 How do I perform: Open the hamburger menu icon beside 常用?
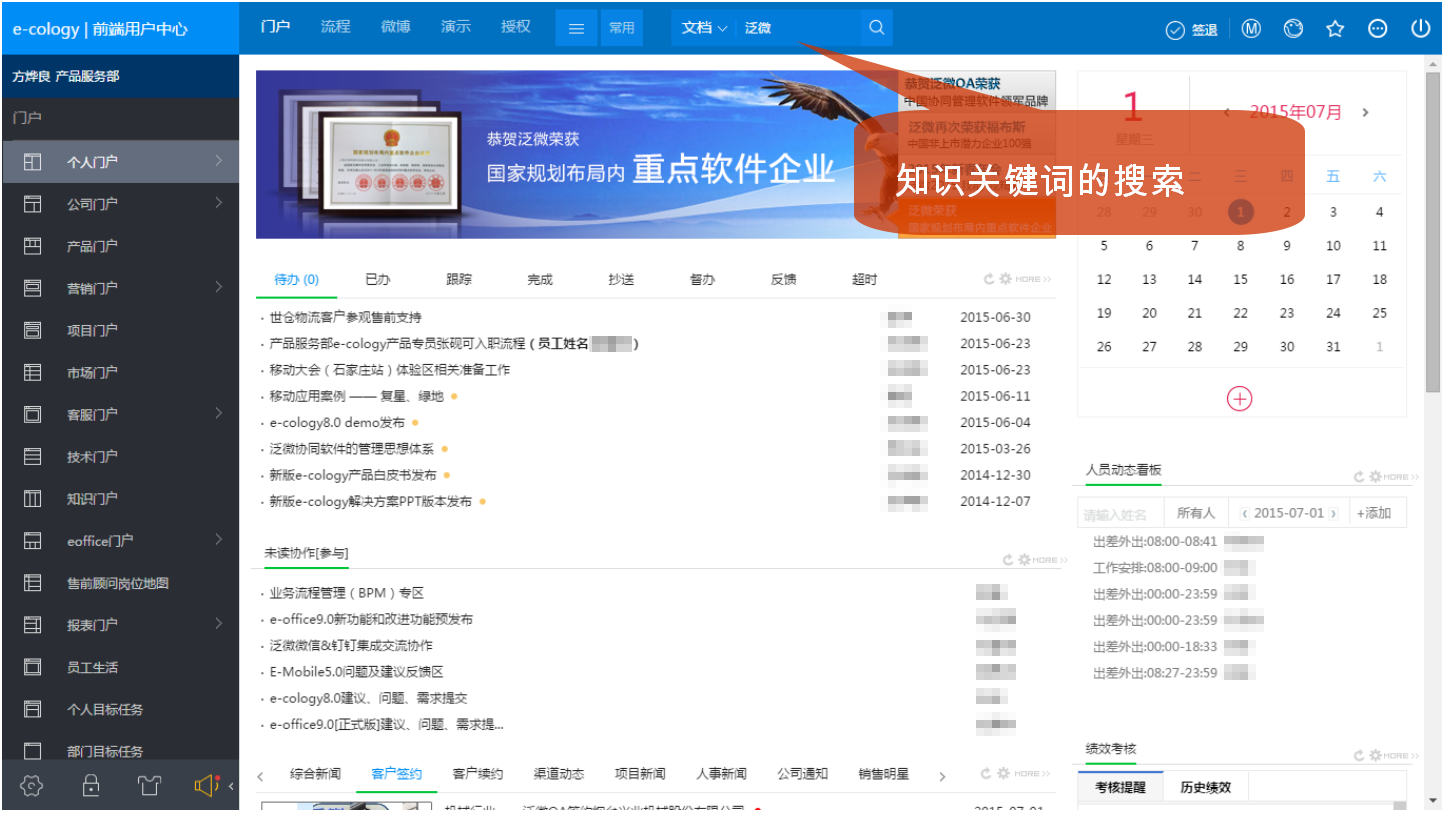[576, 28]
